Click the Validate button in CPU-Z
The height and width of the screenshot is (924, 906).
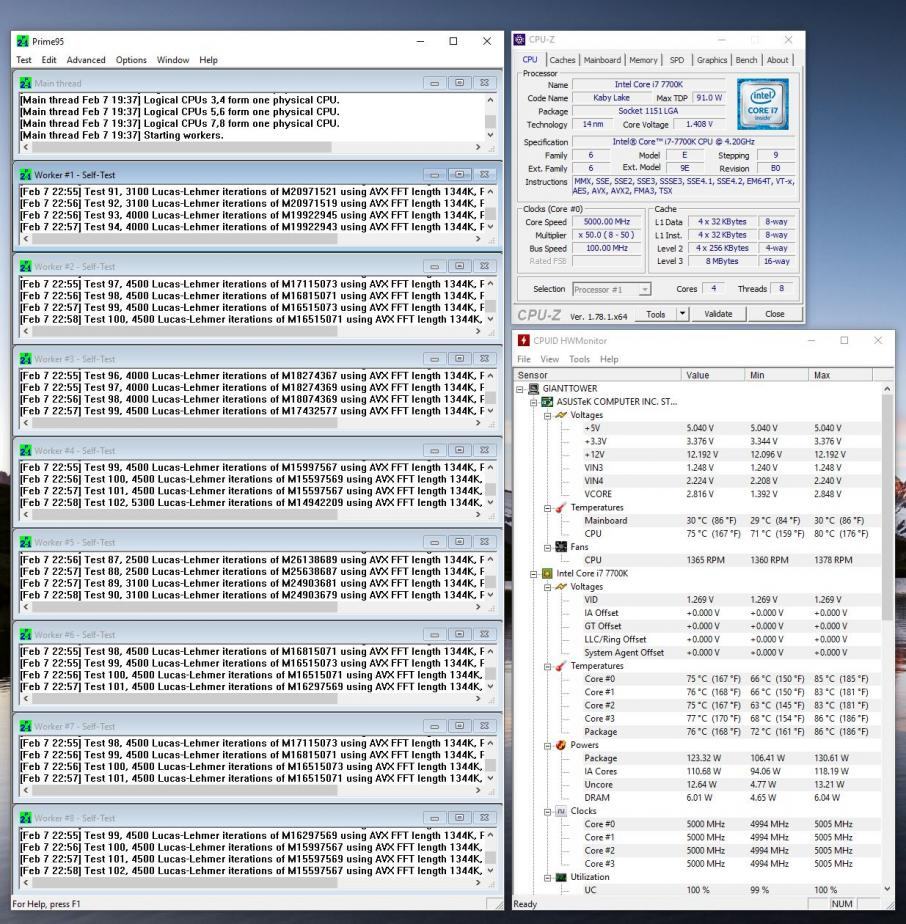tap(718, 314)
